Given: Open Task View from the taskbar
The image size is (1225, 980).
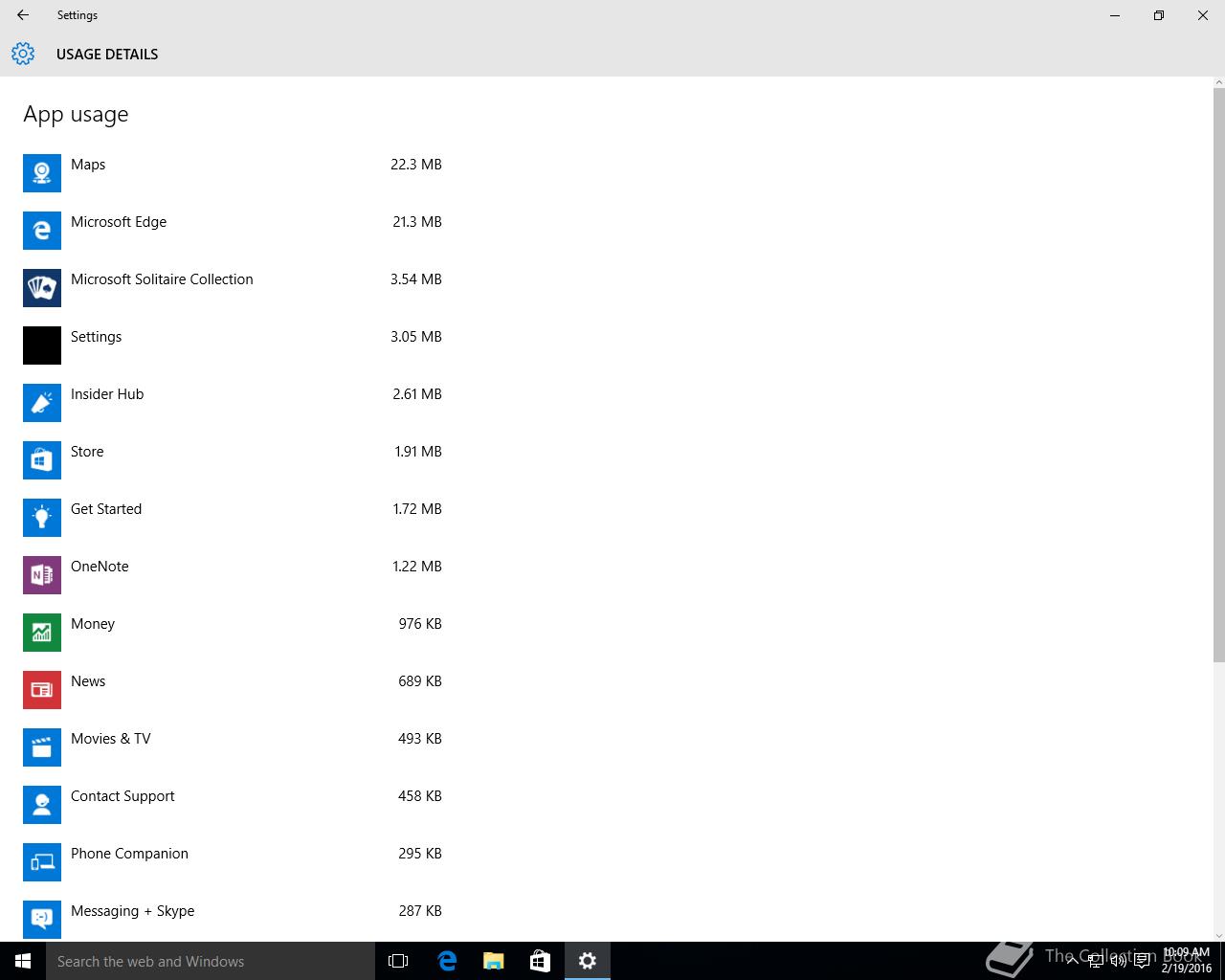Looking at the screenshot, I should [x=398, y=961].
